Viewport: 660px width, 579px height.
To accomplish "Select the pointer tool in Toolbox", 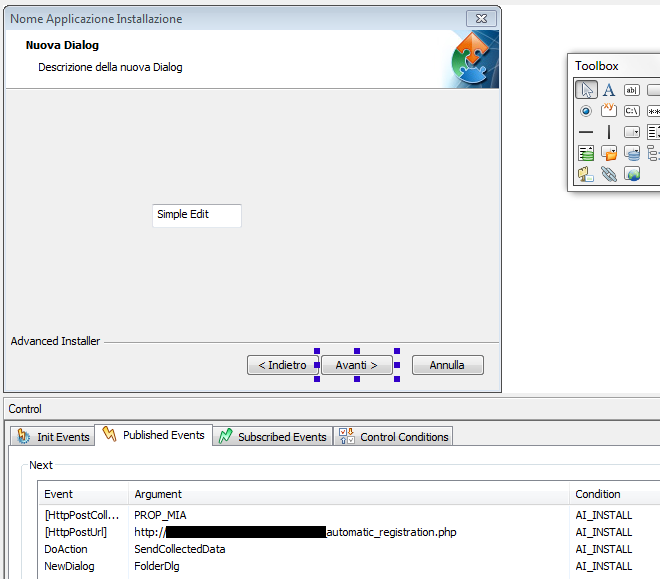I will click(587, 90).
